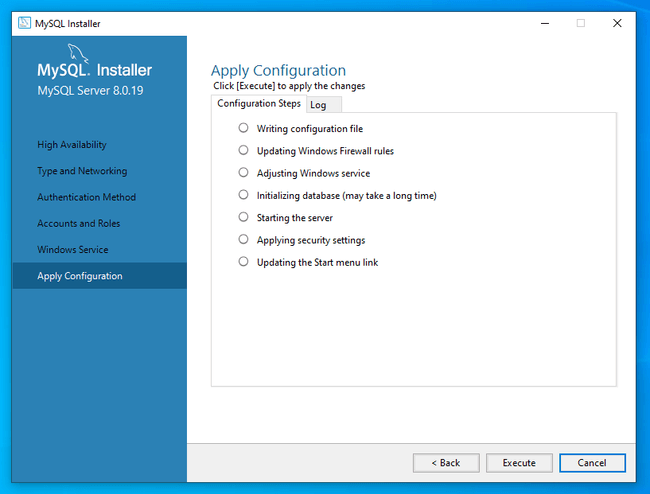This screenshot has width=650, height=494.
Task: Select Authentication Method in the sidebar
Action: [x=87, y=197]
